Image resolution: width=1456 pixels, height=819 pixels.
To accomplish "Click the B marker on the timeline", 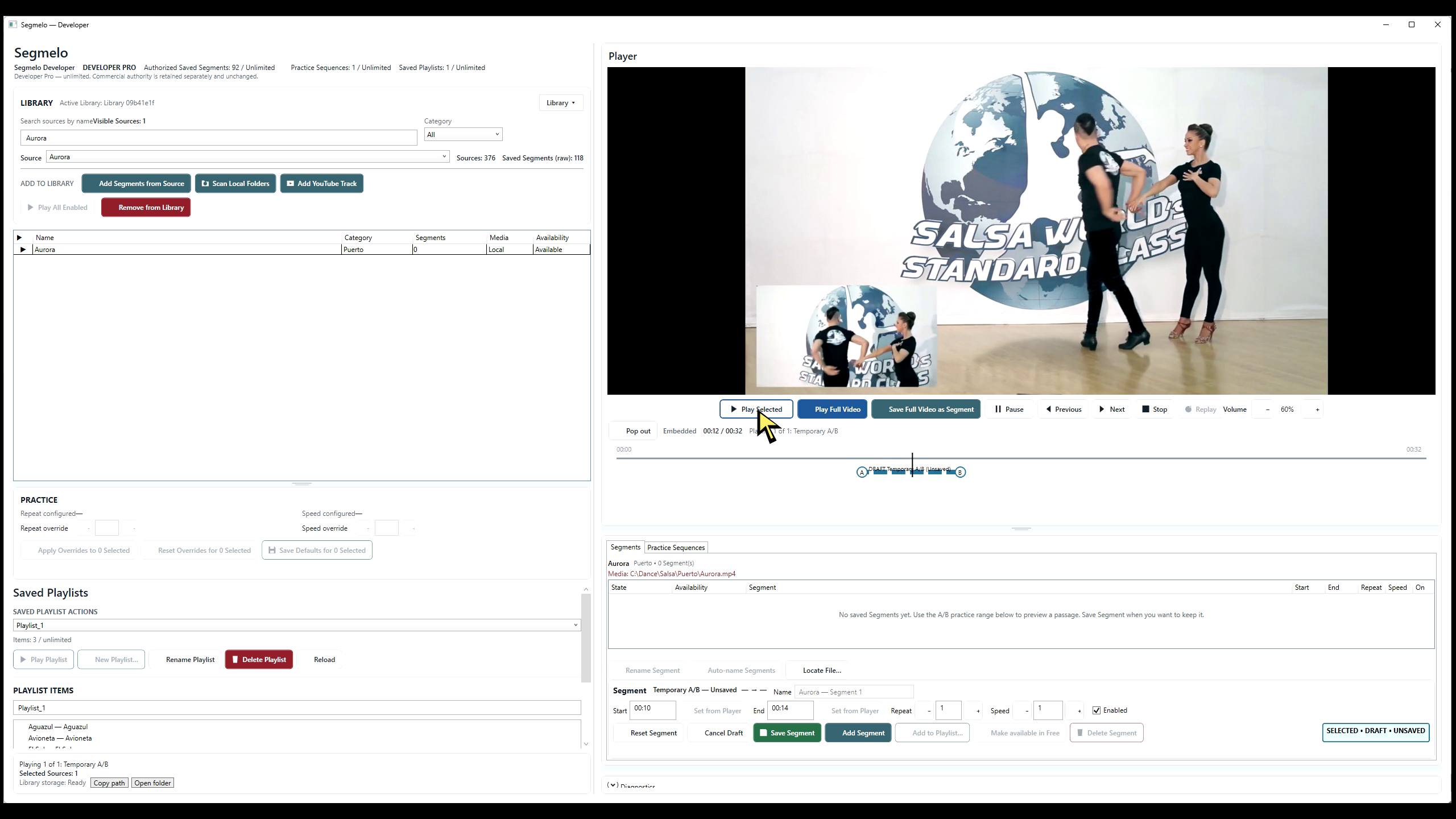I will (960, 472).
